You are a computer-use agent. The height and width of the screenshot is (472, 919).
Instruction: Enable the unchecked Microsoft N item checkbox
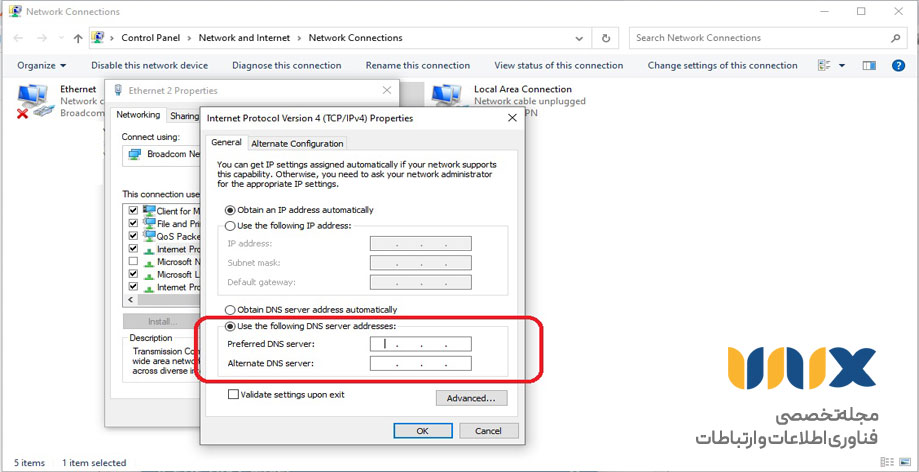tap(133, 262)
